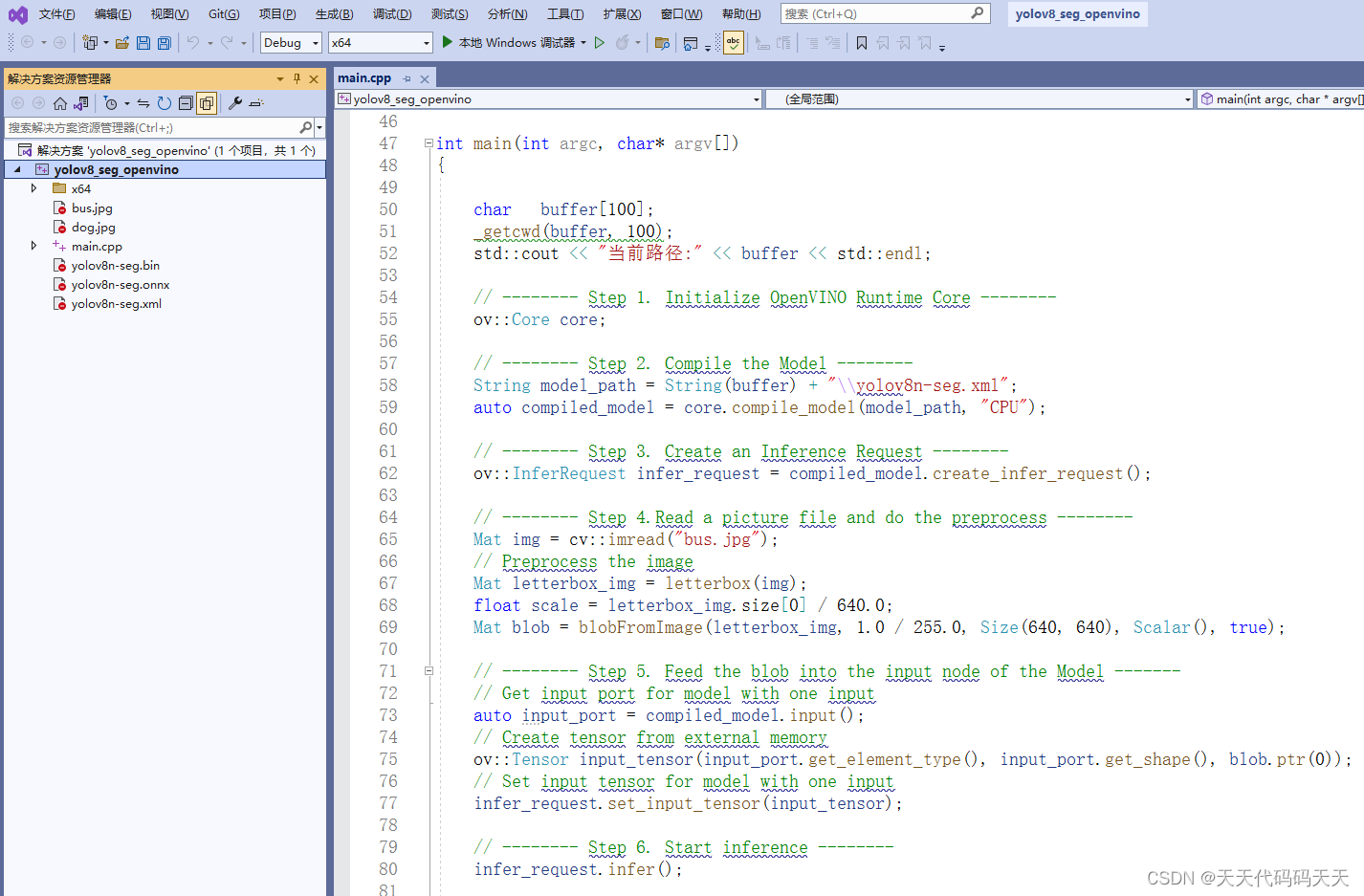Viewport: 1364px width, 896px height.
Task: Open the 编辑(E) menu
Action: coord(113,13)
